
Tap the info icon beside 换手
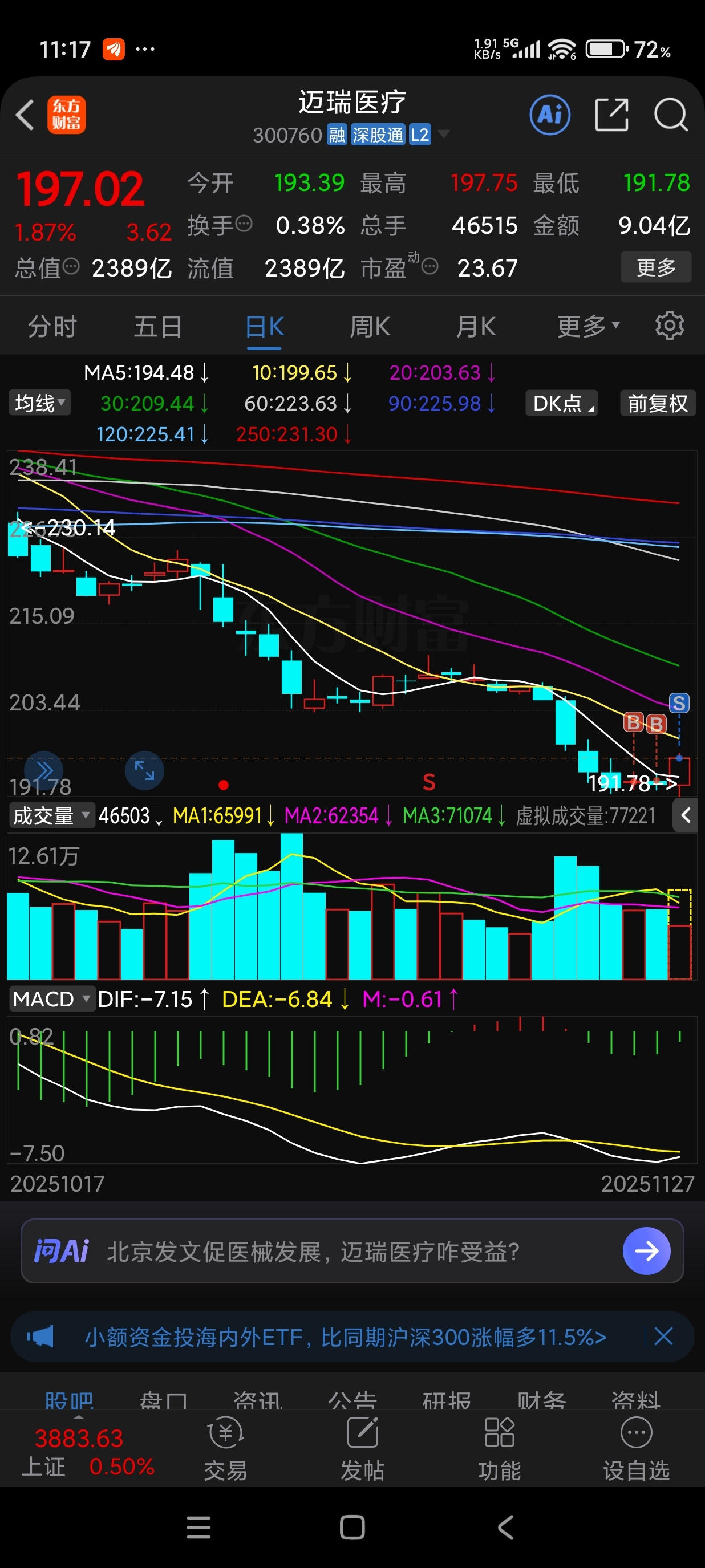244,224
